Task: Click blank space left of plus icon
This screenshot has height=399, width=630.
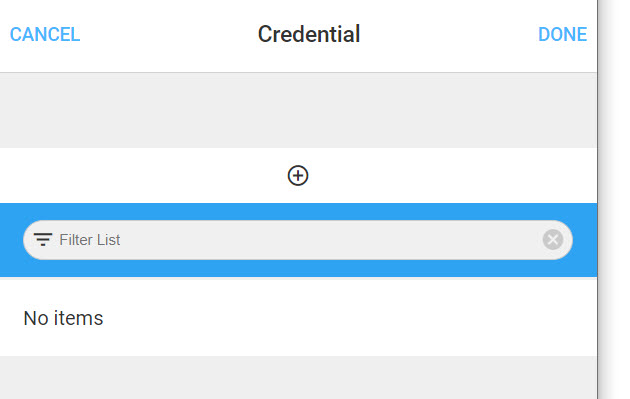Action: click(x=141, y=176)
